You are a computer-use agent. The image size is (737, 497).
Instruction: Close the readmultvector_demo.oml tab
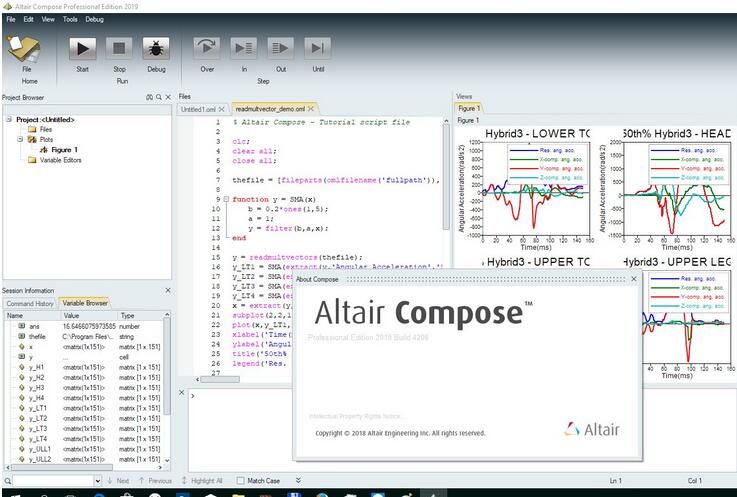coord(311,109)
